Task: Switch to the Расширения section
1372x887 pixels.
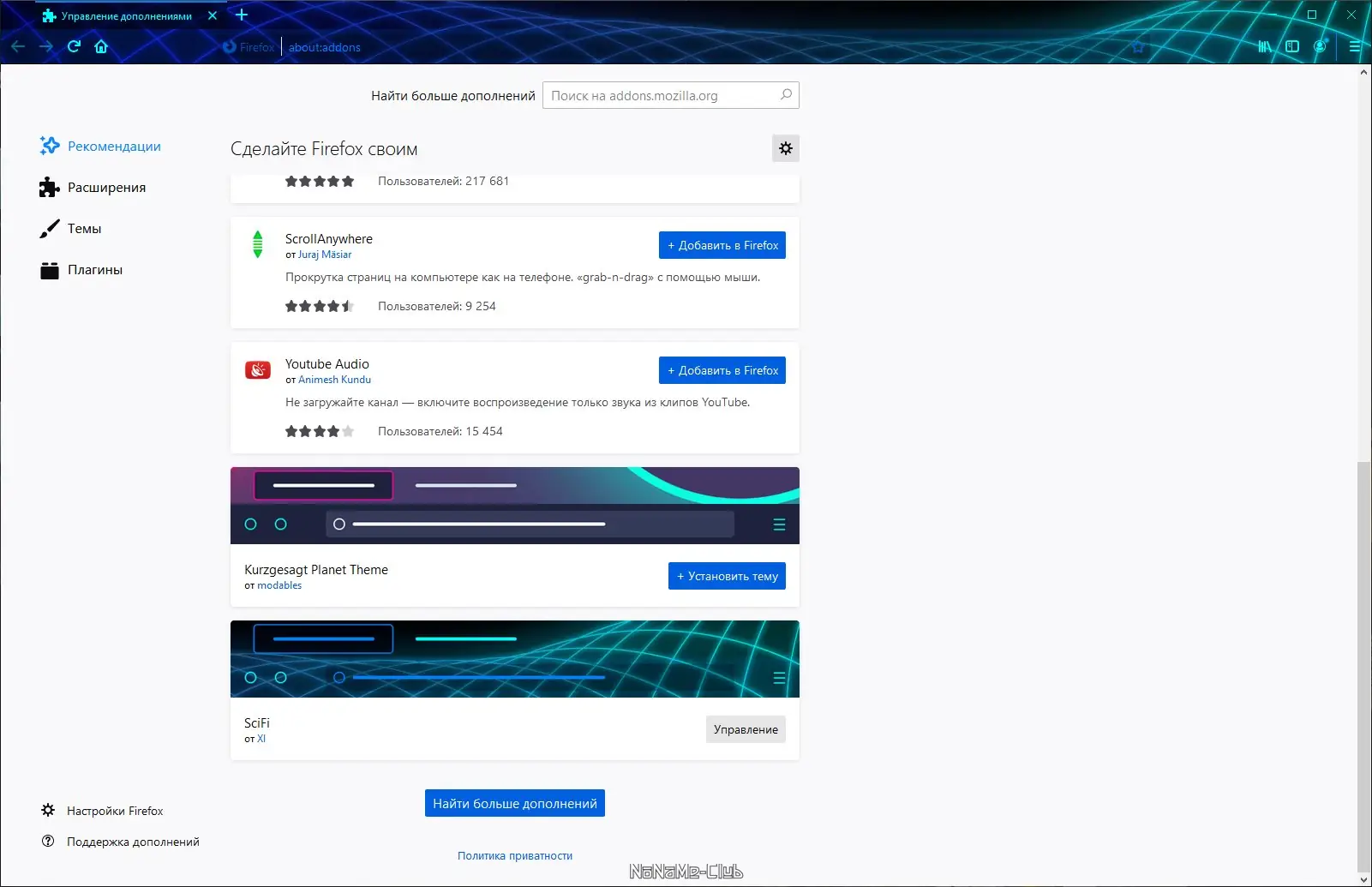Action: click(x=93, y=188)
